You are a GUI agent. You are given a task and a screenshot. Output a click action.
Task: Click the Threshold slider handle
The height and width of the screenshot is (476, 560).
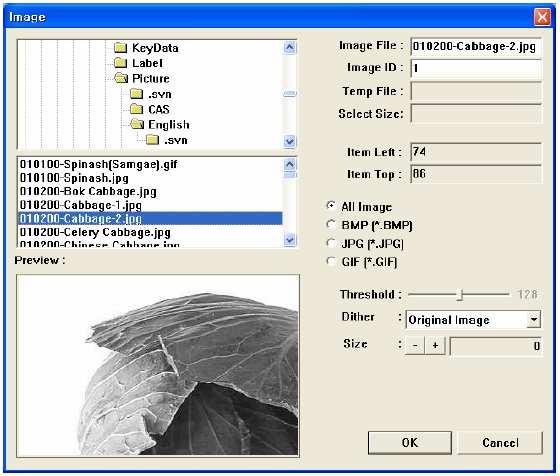(461, 295)
